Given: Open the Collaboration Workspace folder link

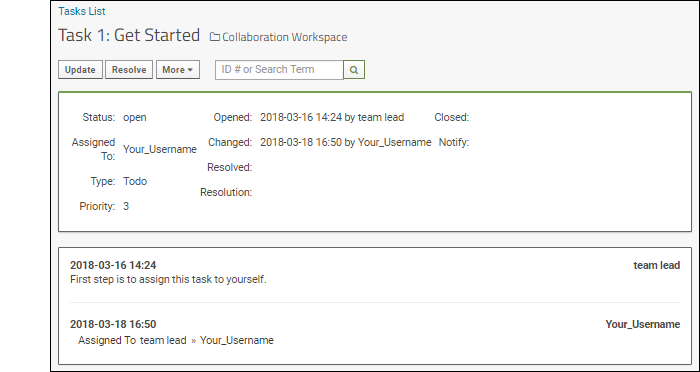Looking at the screenshot, I should [284, 37].
